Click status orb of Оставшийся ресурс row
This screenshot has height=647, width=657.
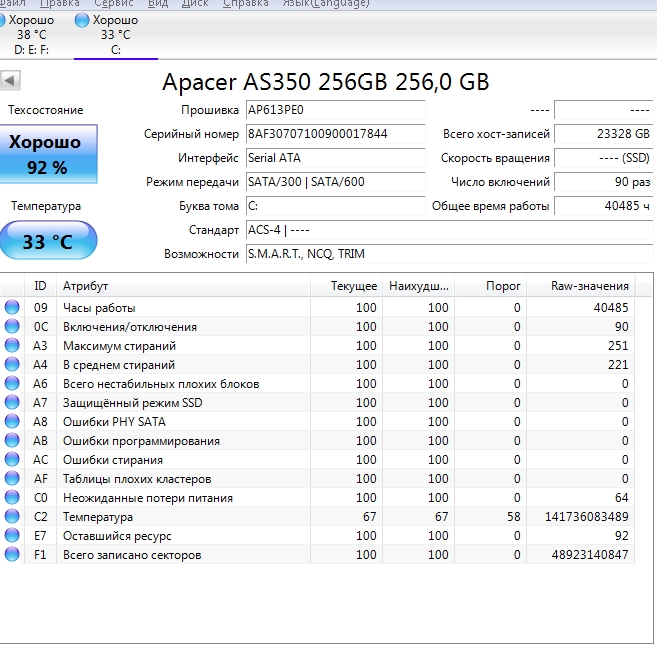click(x=12, y=536)
